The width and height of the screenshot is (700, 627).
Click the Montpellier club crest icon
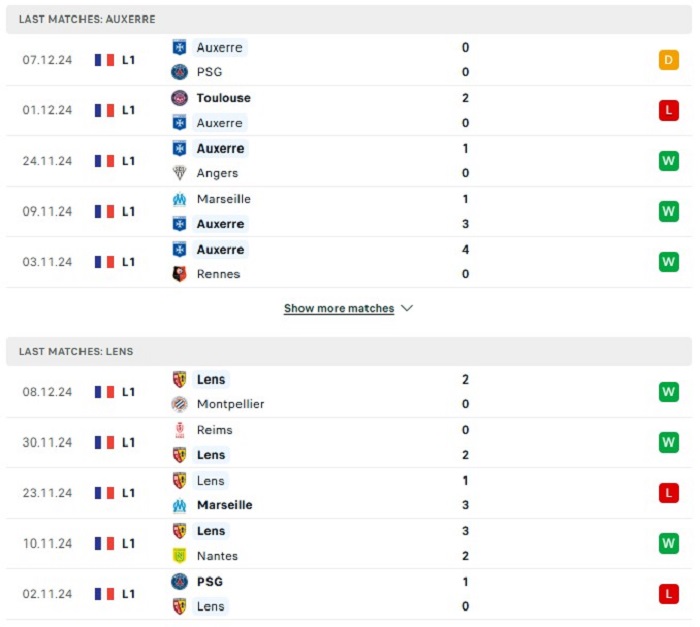click(x=179, y=404)
